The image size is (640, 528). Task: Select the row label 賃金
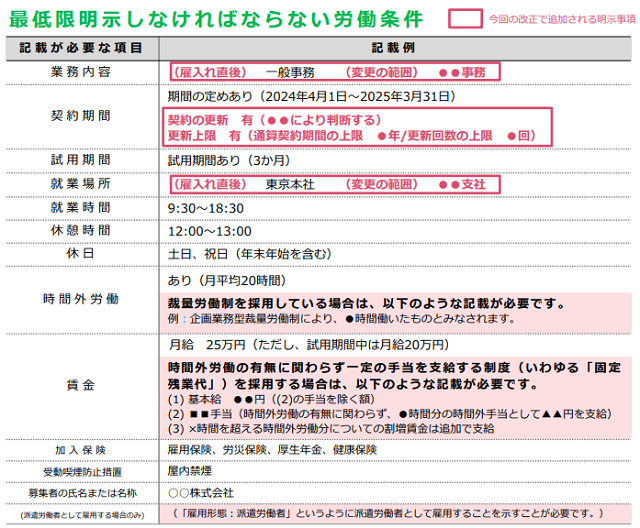81,385
